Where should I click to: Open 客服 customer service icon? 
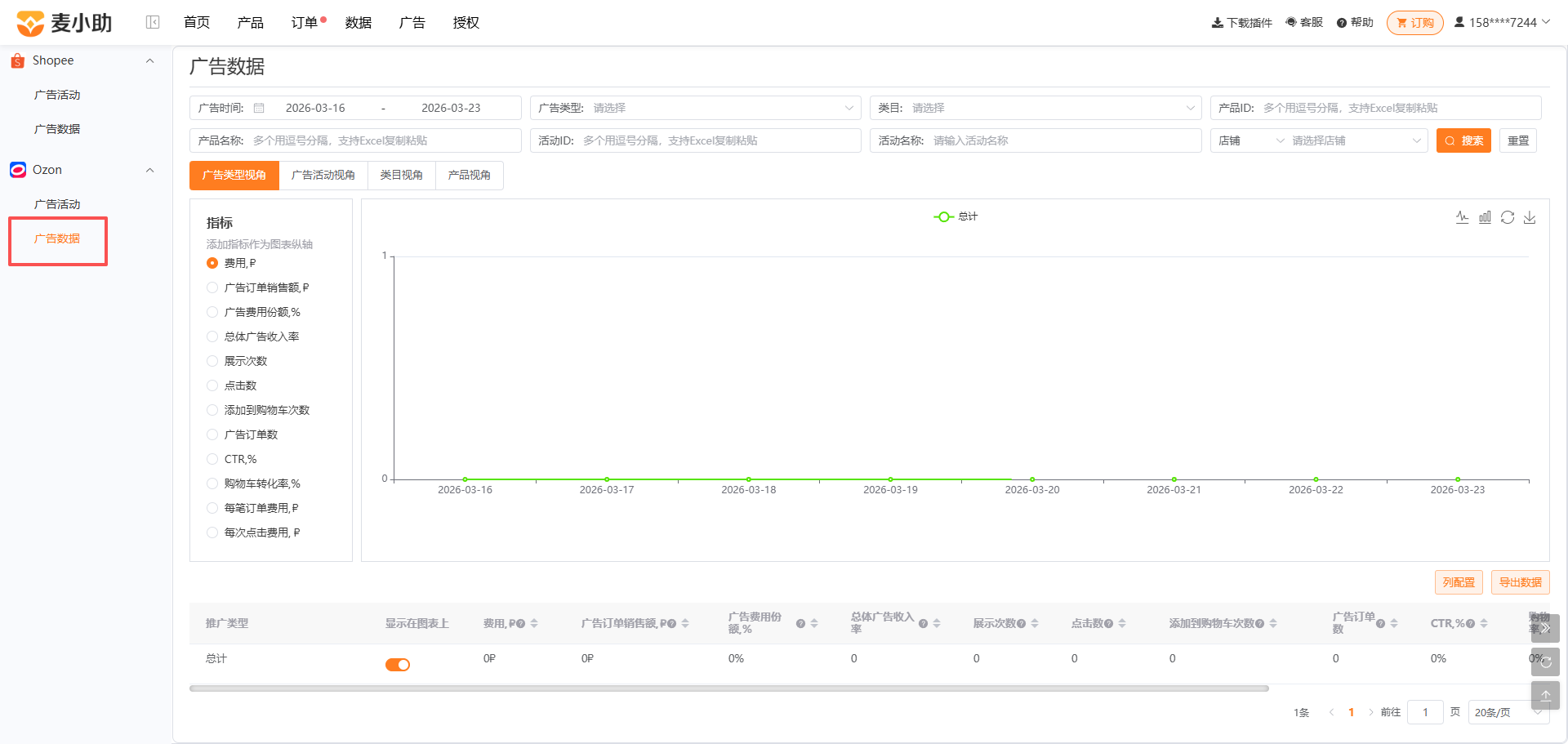[1304, 23]
